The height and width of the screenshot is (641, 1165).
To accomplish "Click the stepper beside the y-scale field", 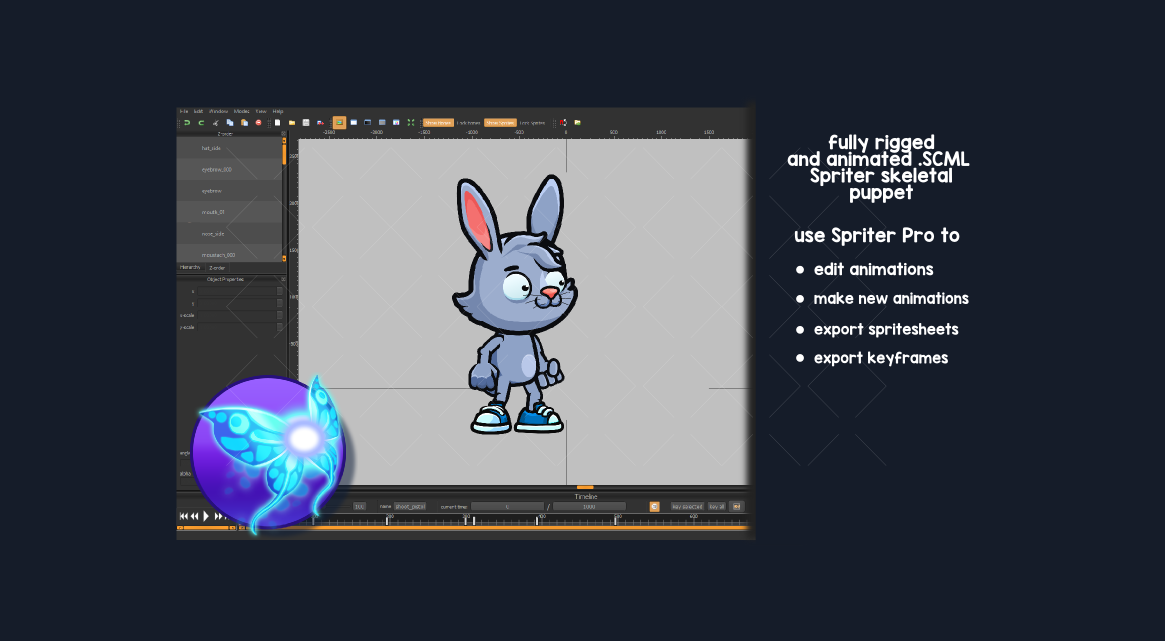I will tap(280, 327).
